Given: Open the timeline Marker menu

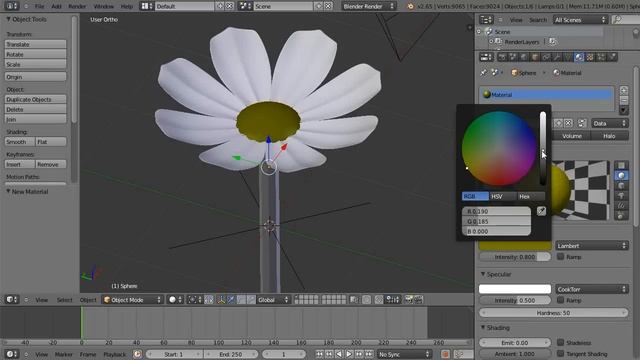Looking at the screenshot, I should pyautogui.click(x=64, y=354).
